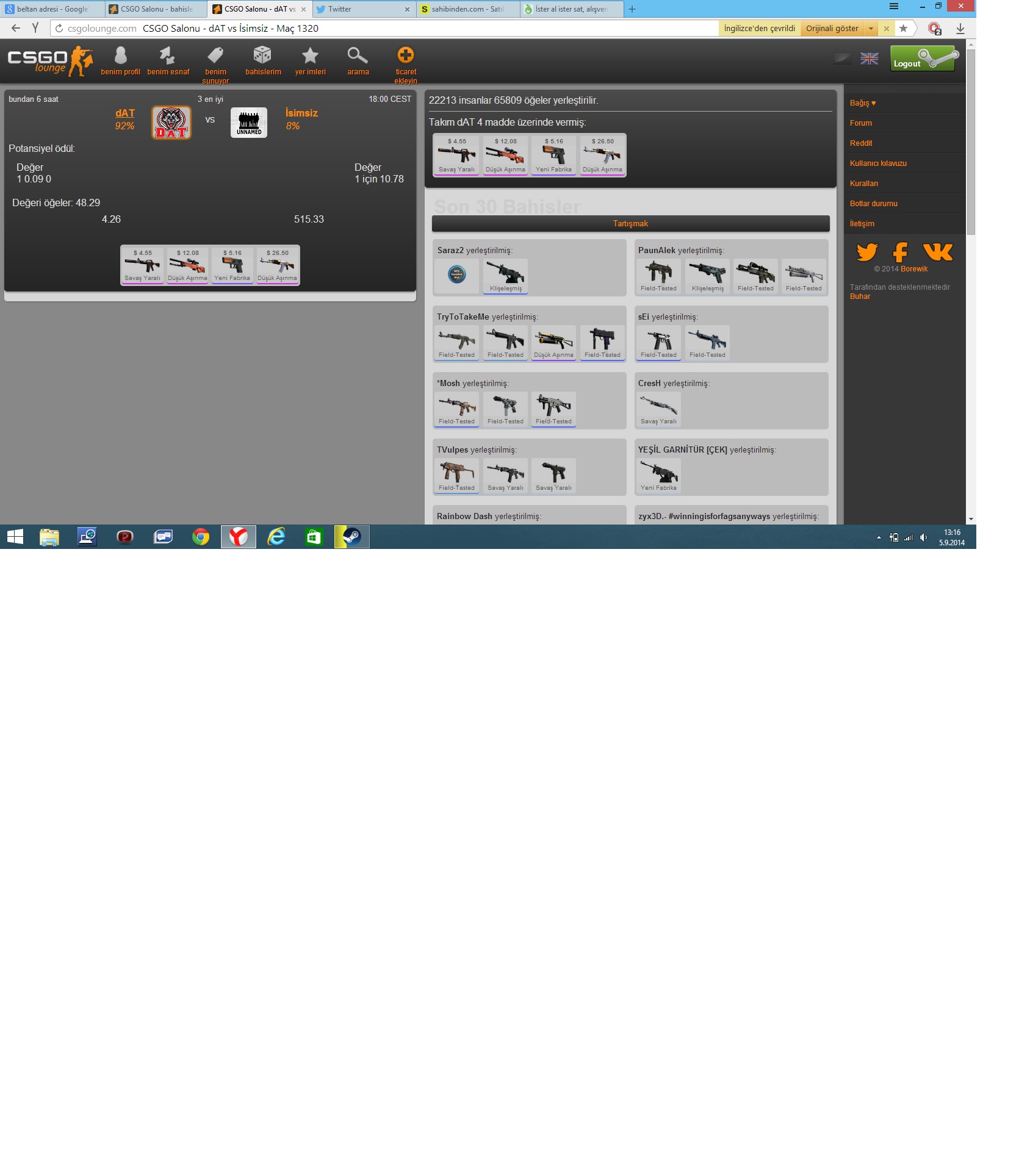Select the $26.50 item in bet panel
The image size is (1030, 1176).
click(x=277, y=265)
